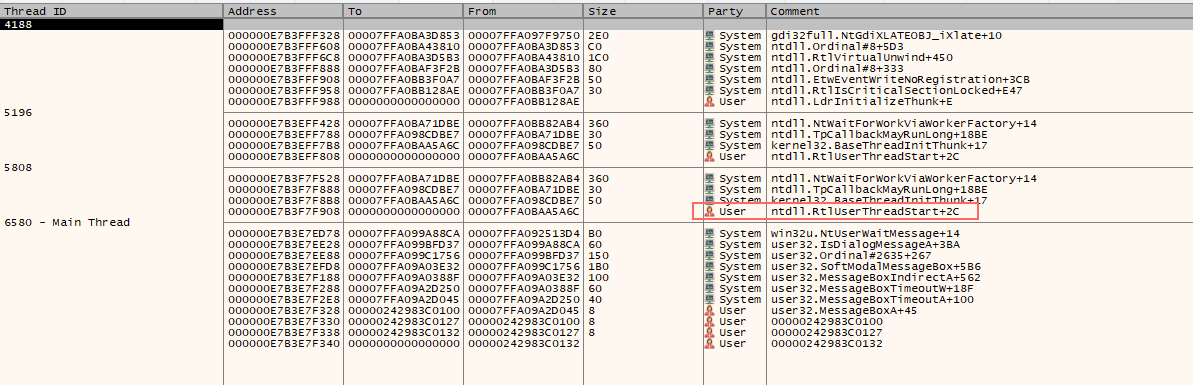Click the From column header

(x=523, y=11)
